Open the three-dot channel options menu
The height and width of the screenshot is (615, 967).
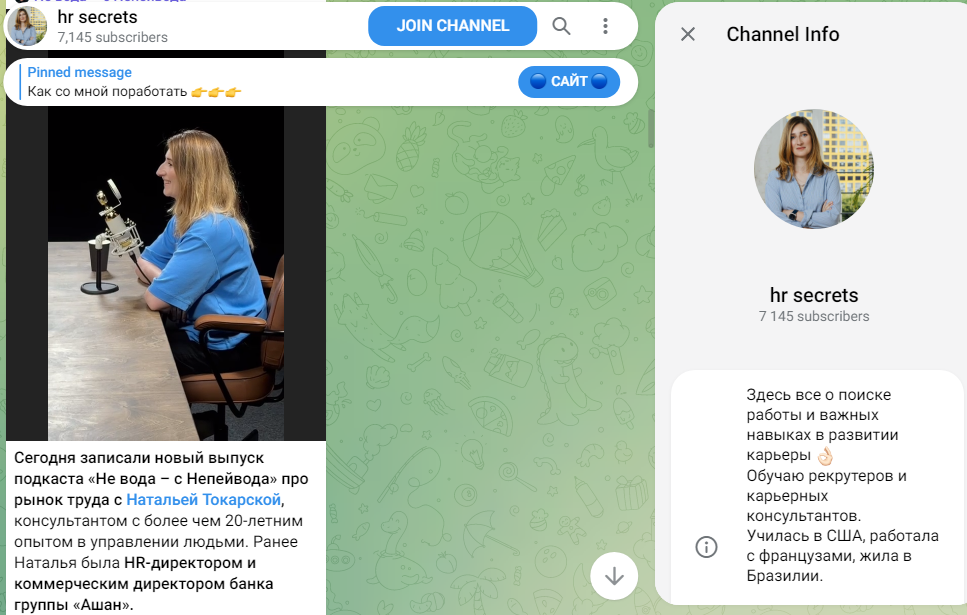click(x=605, y=26)
